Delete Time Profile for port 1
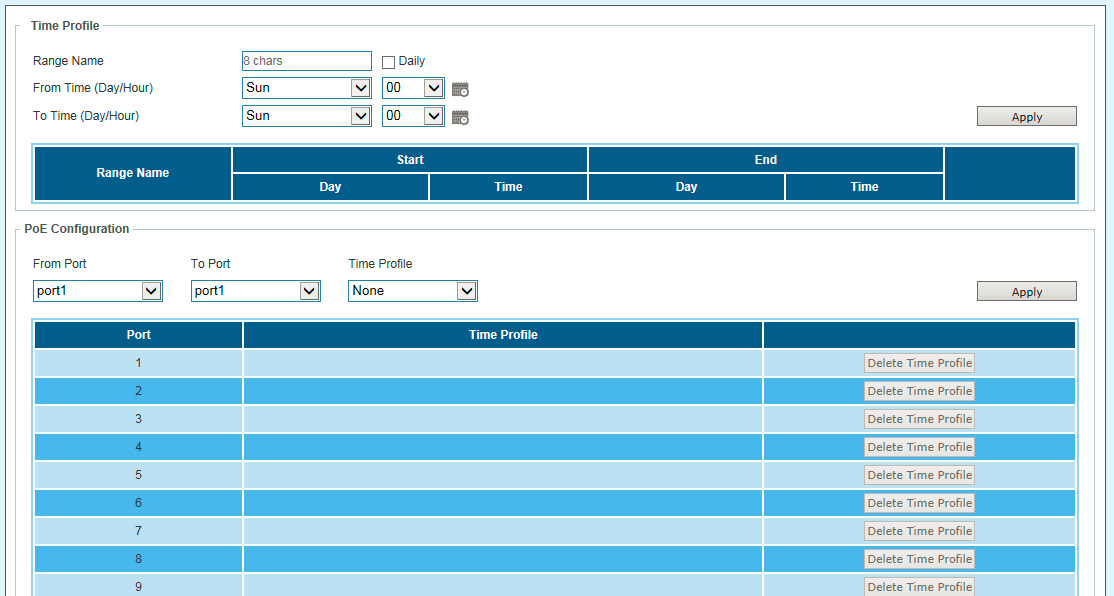1114x596 pixels. pos(919,363)
